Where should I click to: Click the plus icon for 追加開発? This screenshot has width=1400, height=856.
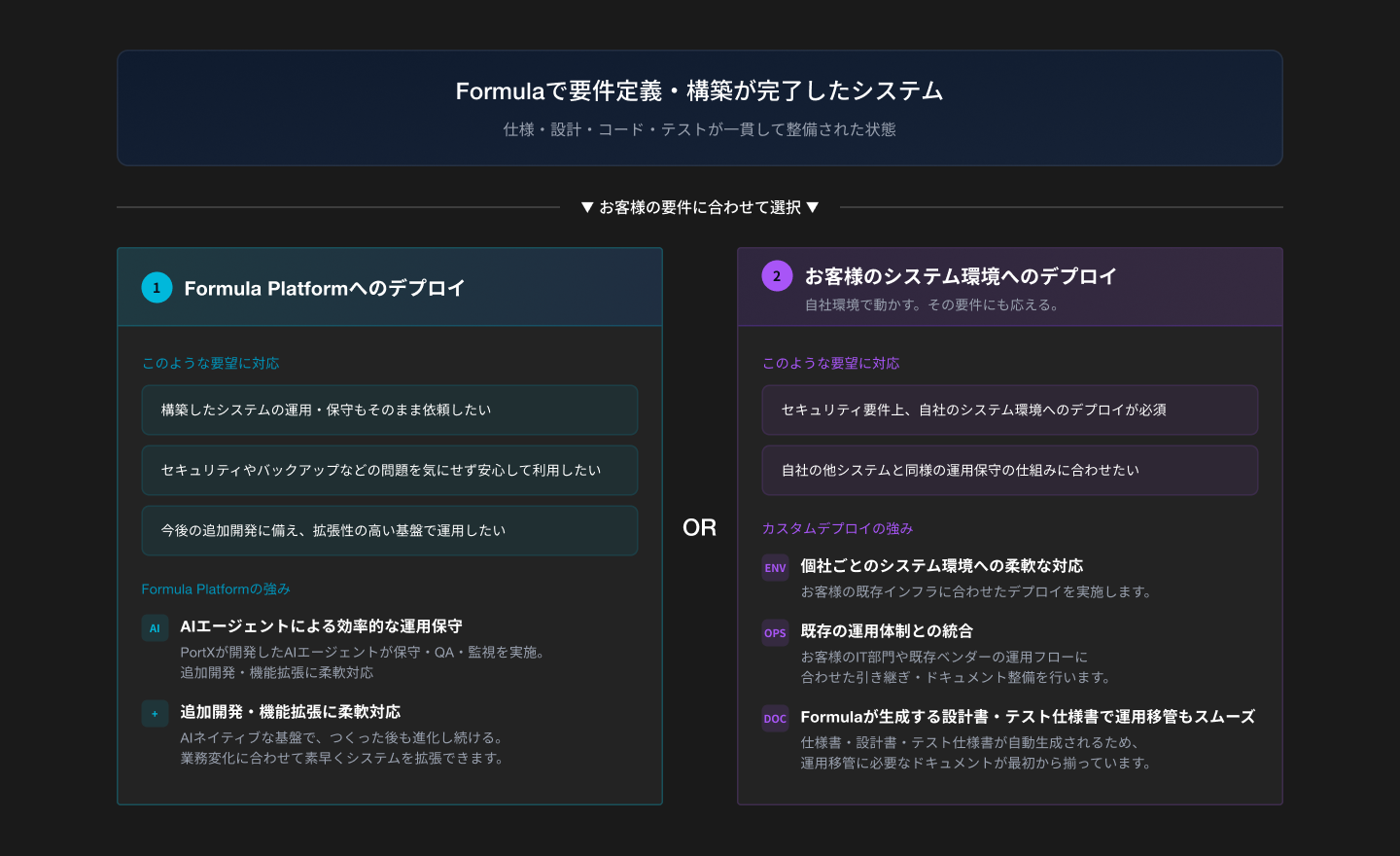pos(155,714)
